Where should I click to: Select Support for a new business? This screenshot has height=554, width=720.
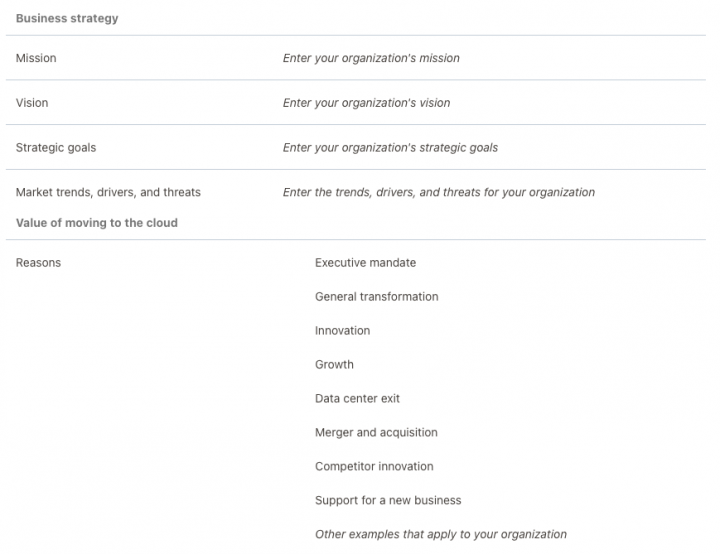click(388, 500)
